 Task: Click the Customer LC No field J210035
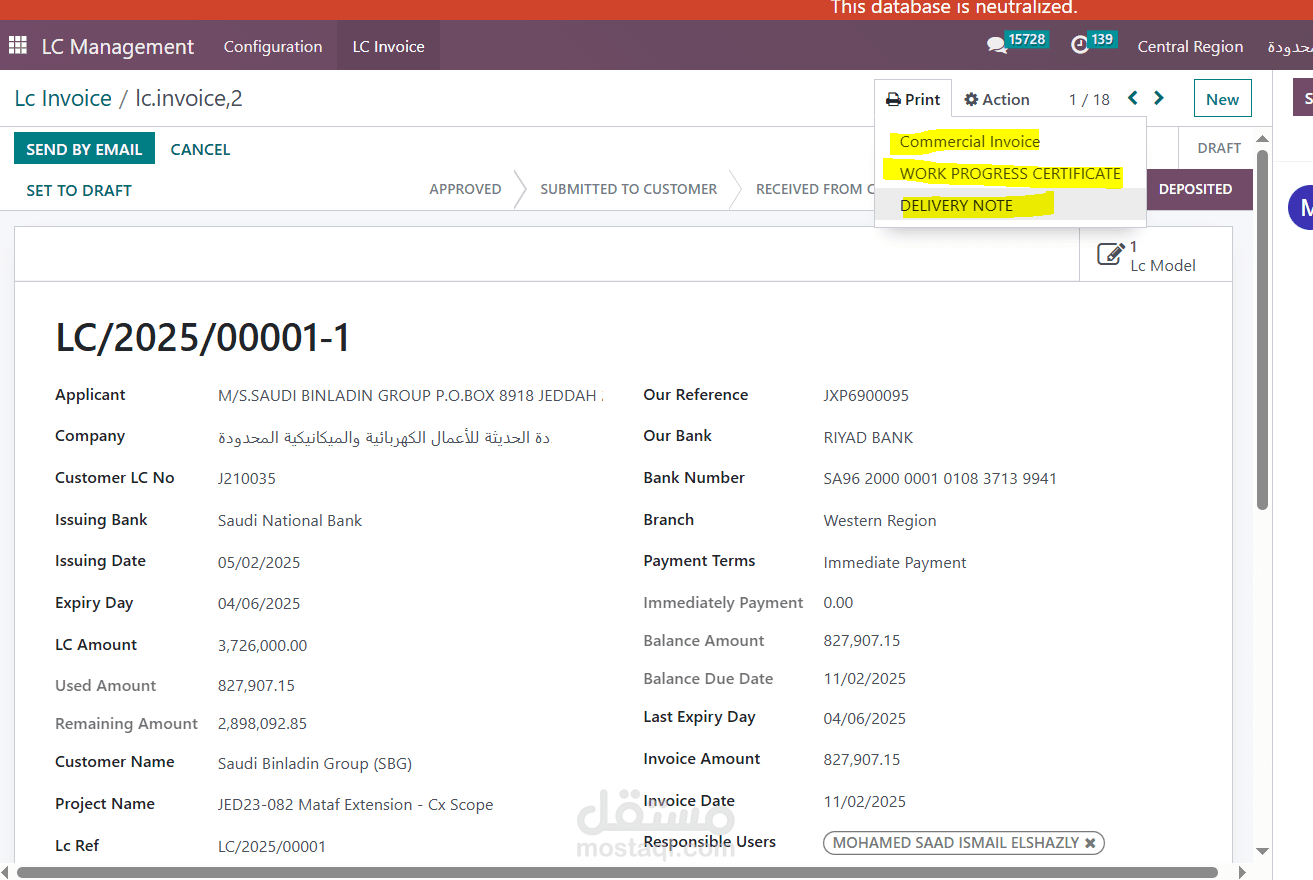click(x=246, y=478)
